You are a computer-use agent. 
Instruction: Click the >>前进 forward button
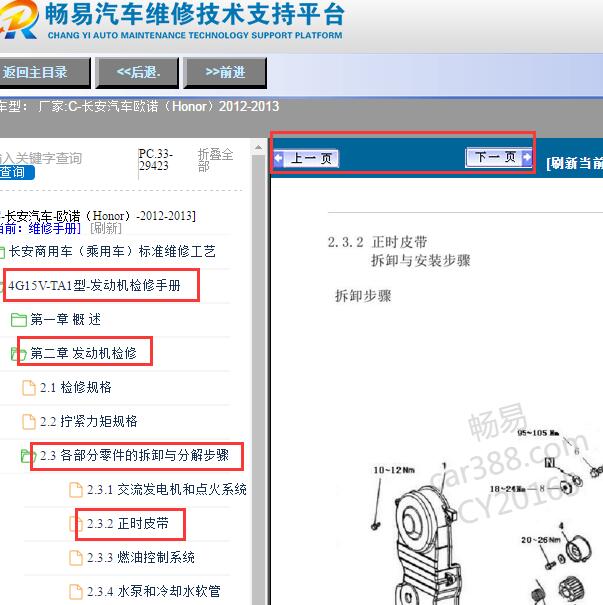coord(225,73)
